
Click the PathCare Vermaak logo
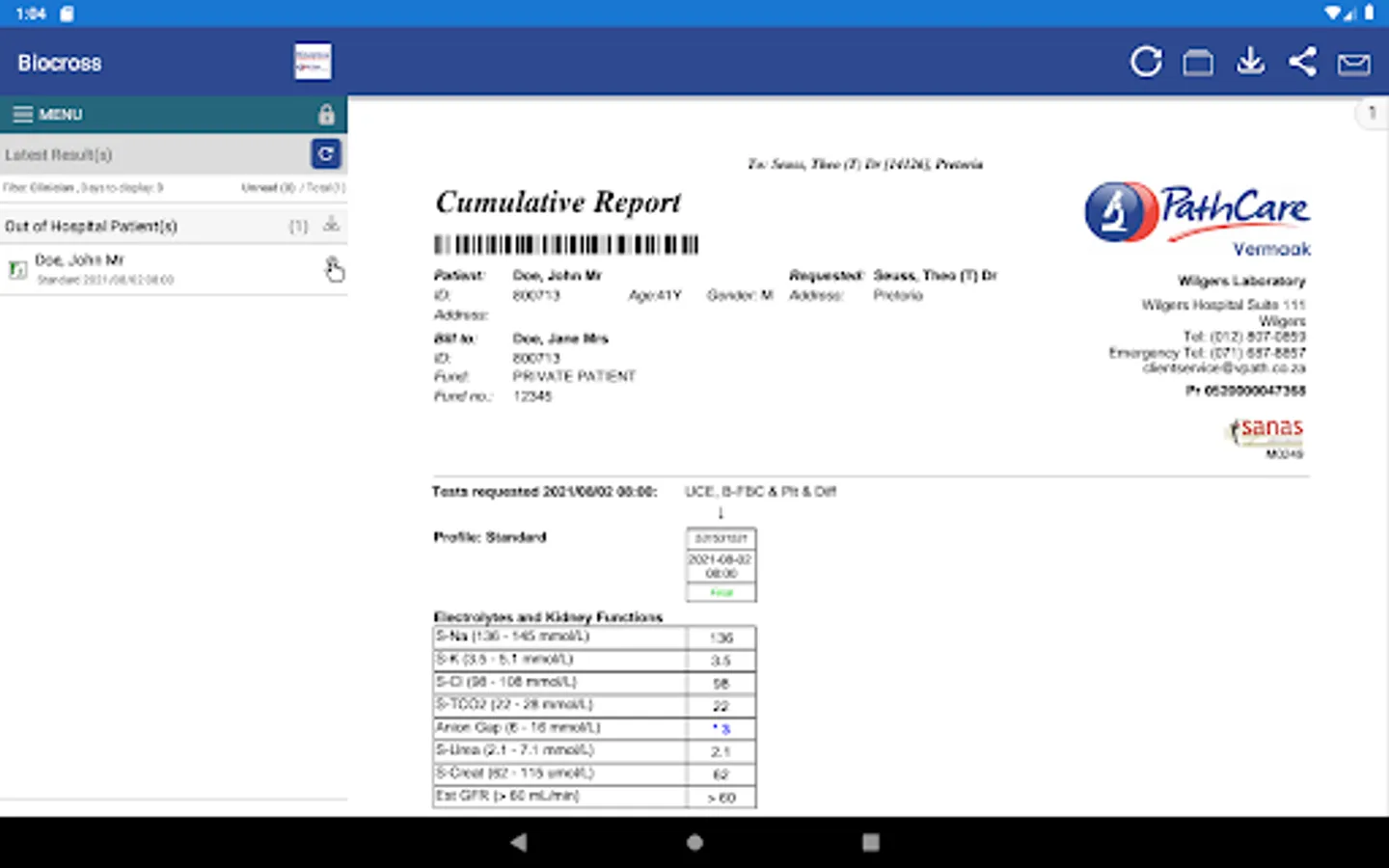point(1197,220)
